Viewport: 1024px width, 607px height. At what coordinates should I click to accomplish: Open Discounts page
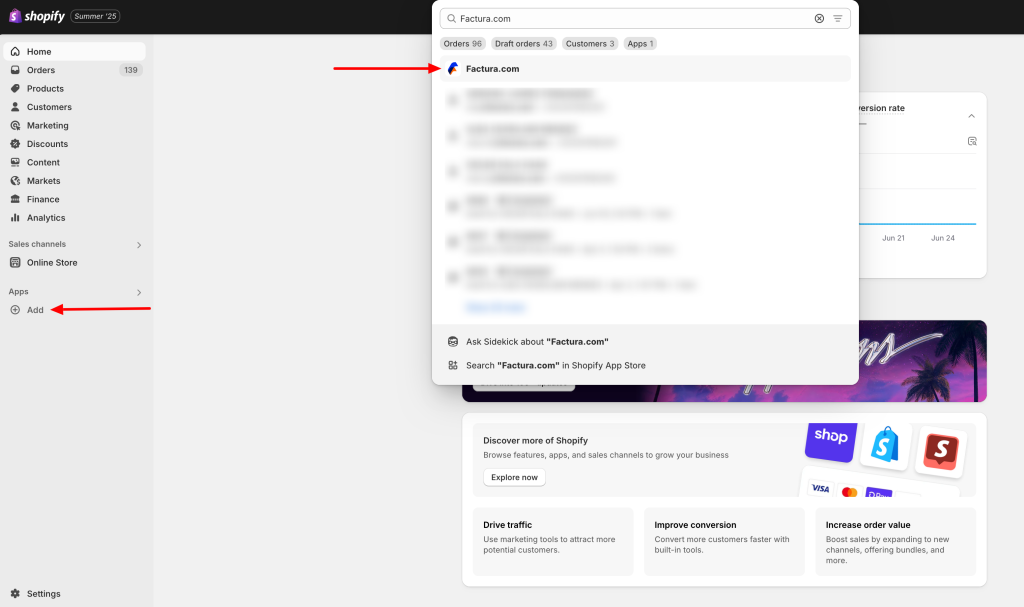tap(74, 144)
